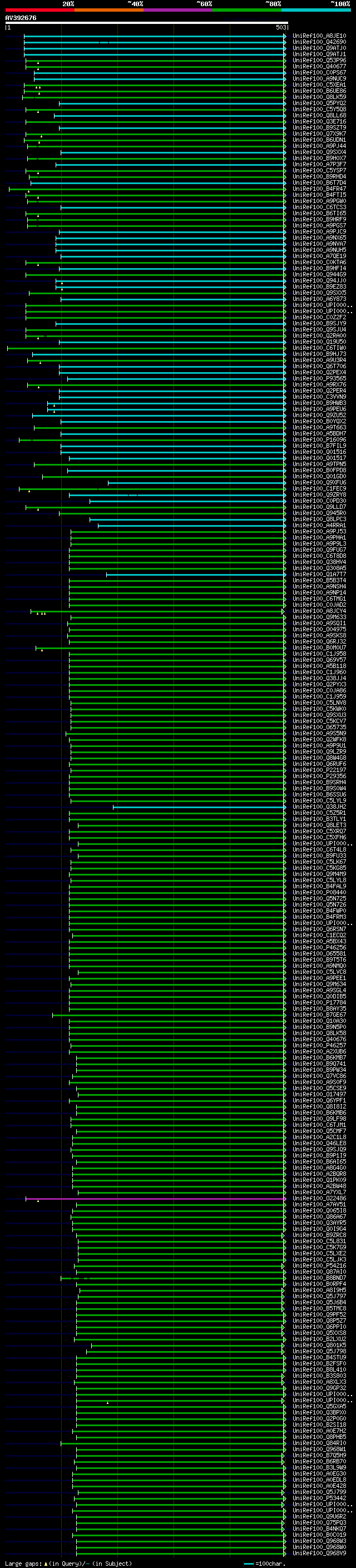Open hit UniRef100_B9H0X7
Viewport: 356px width, 1568px height.
pyautogui.click(x=319, y=159)
